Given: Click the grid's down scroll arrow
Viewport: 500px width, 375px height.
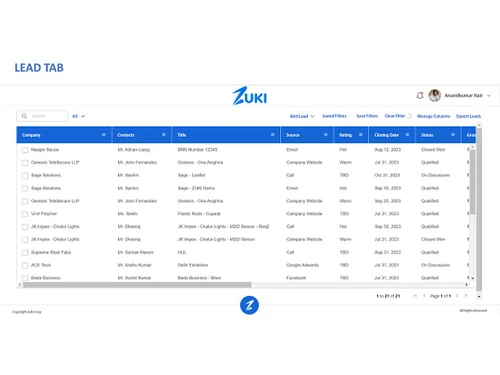Looking at the screenshot, I should click(x=472, y=278).
